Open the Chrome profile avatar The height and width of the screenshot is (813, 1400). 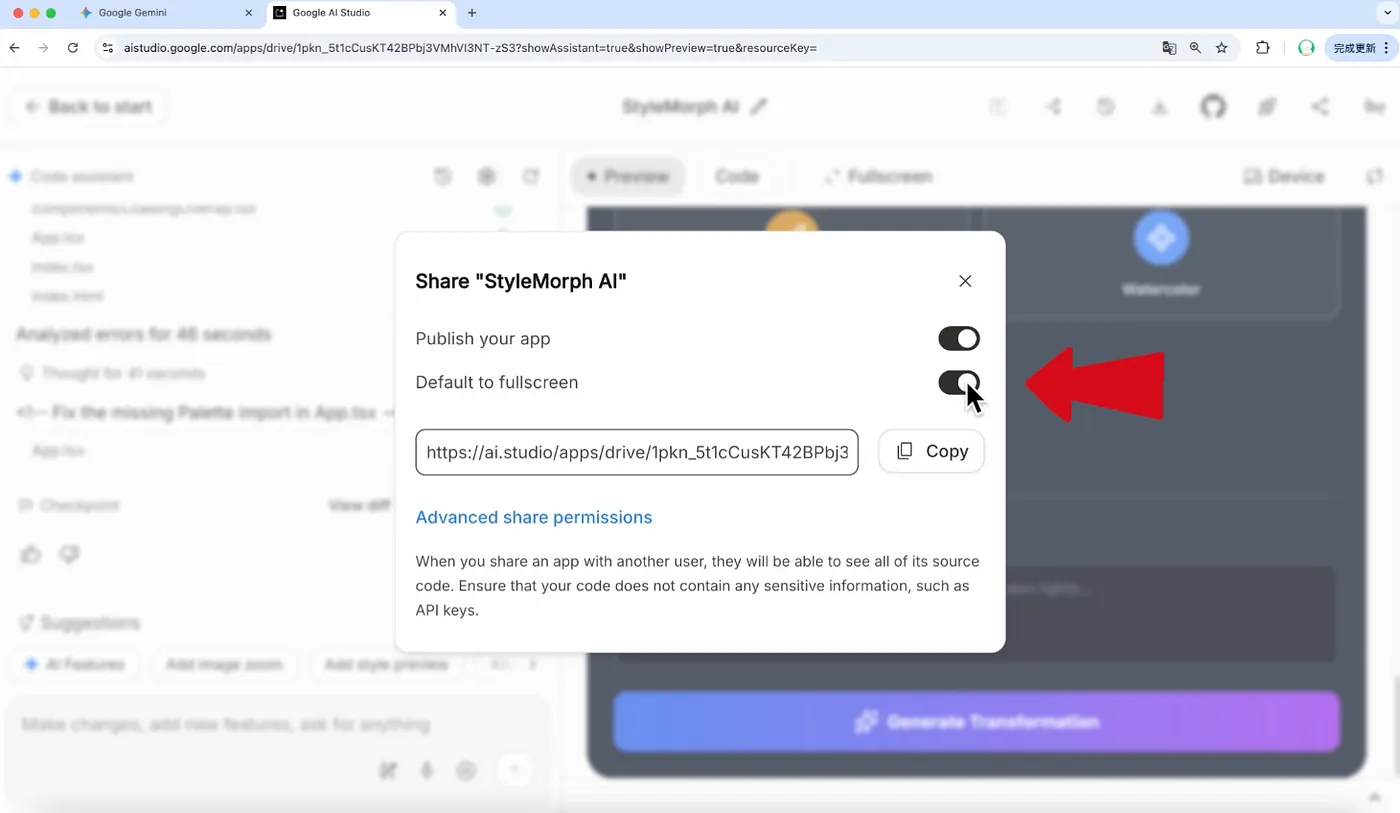[x=1305, y=48]
